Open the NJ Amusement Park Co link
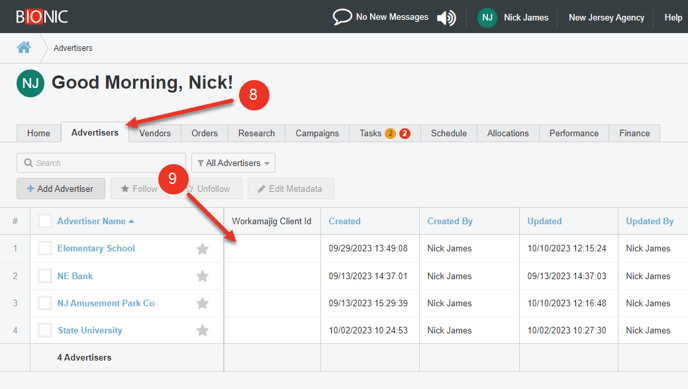The image size is (688, 389). pos(106,303)
